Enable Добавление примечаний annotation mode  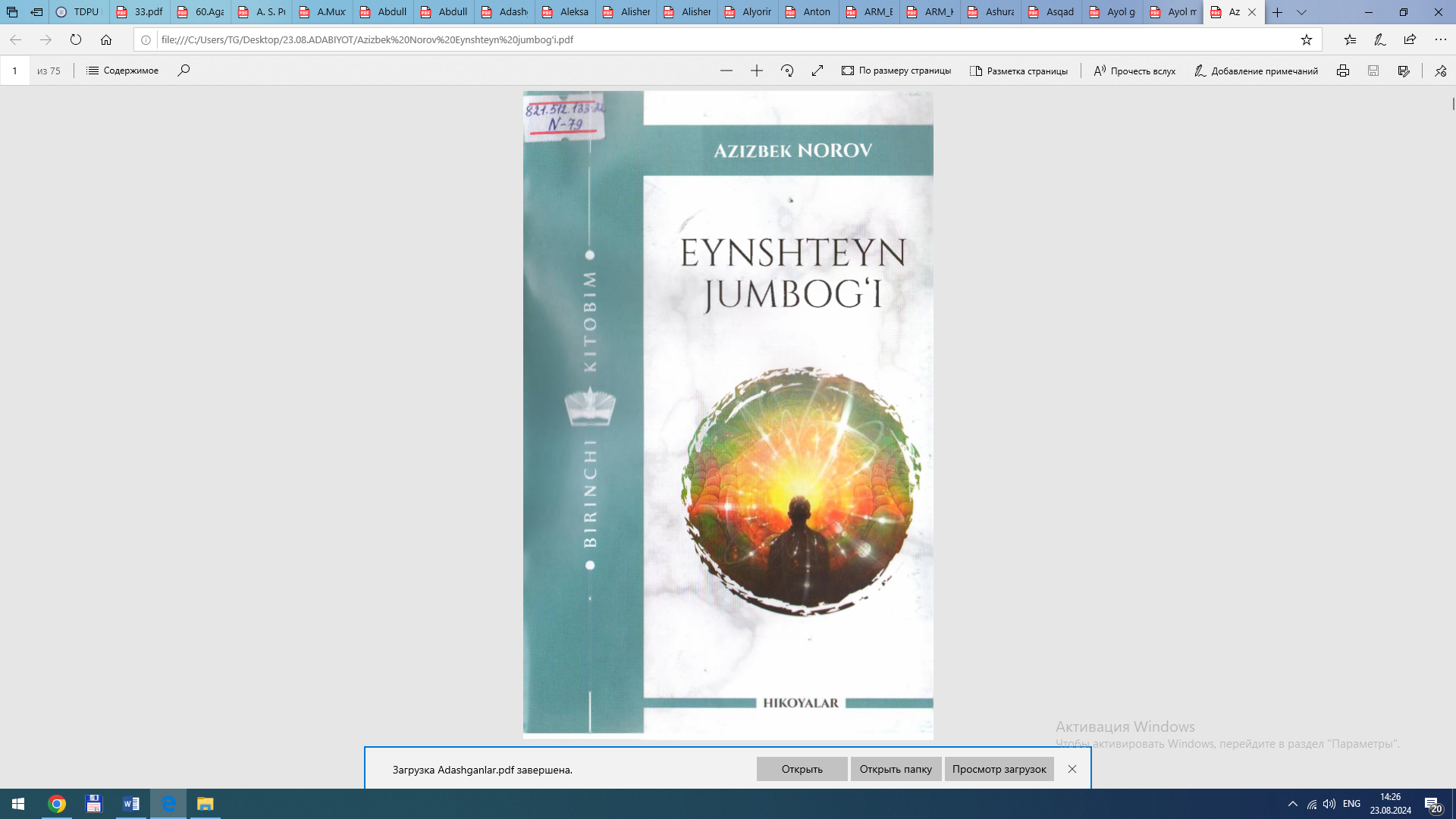[x=1257, y=71]
